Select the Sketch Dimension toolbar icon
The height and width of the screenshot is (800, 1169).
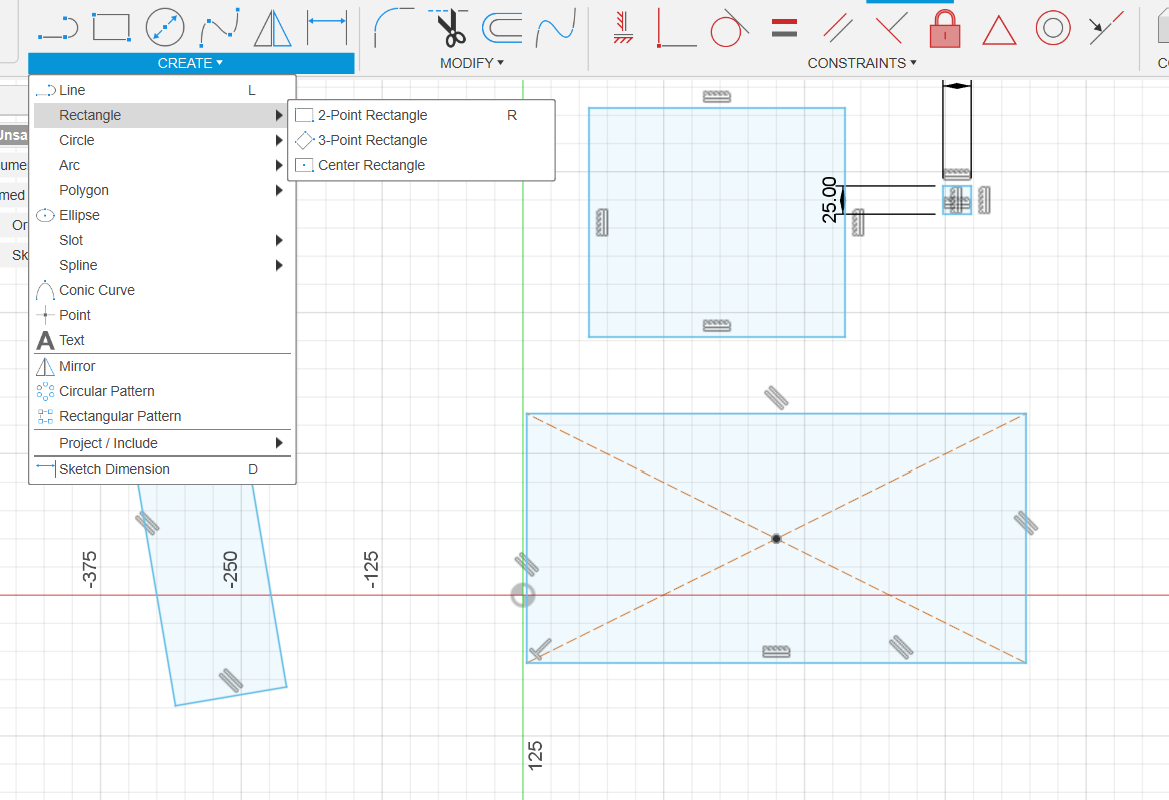(327, 28)
